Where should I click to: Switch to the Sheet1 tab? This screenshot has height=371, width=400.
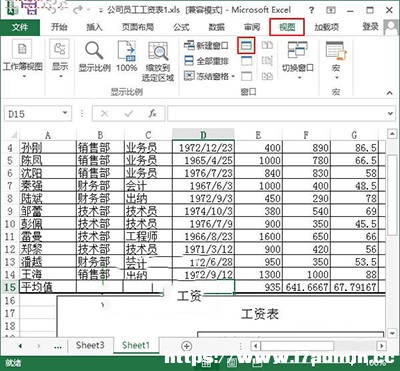coord(136,345)
